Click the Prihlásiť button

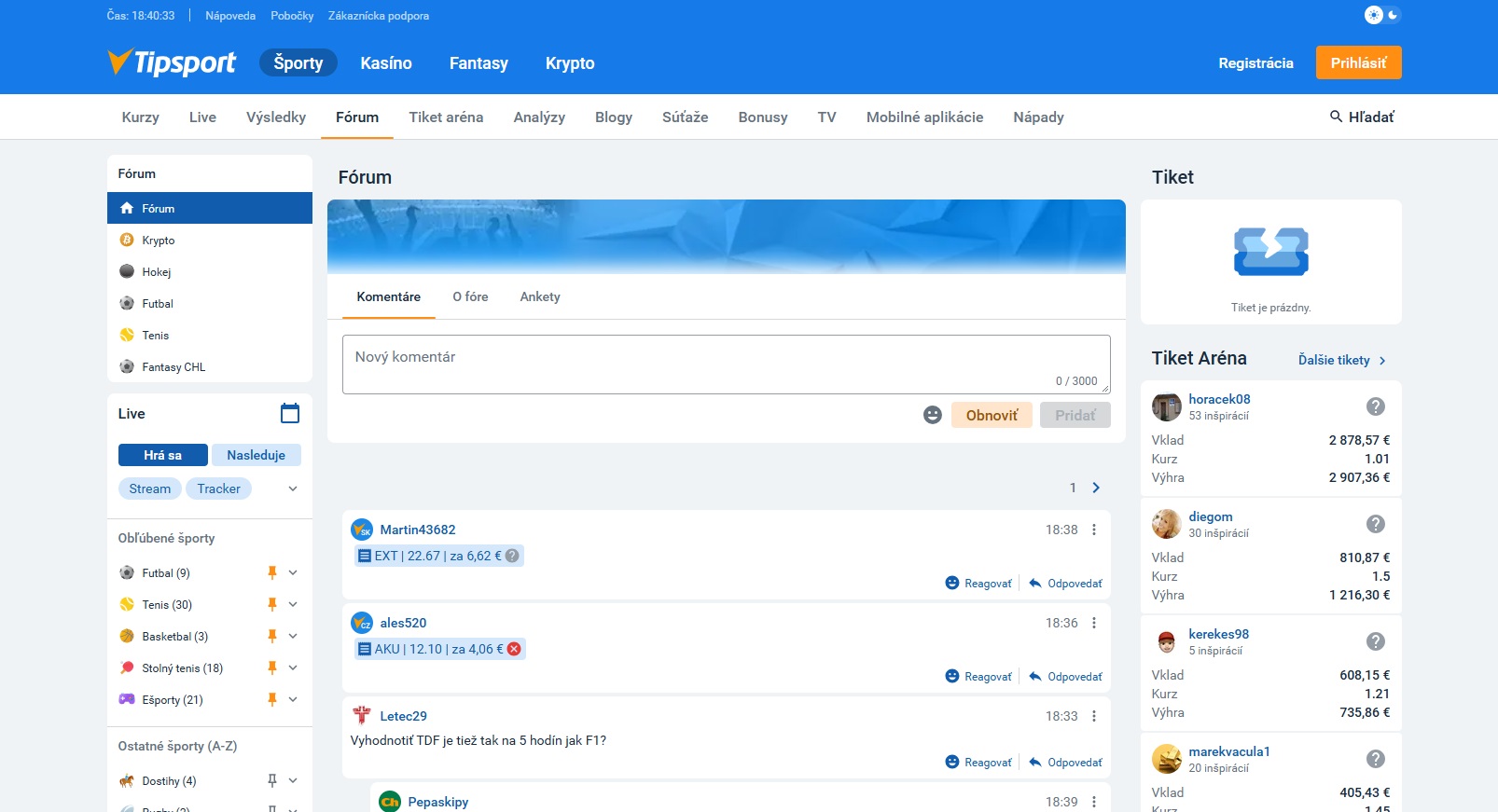coord(1359,62)
